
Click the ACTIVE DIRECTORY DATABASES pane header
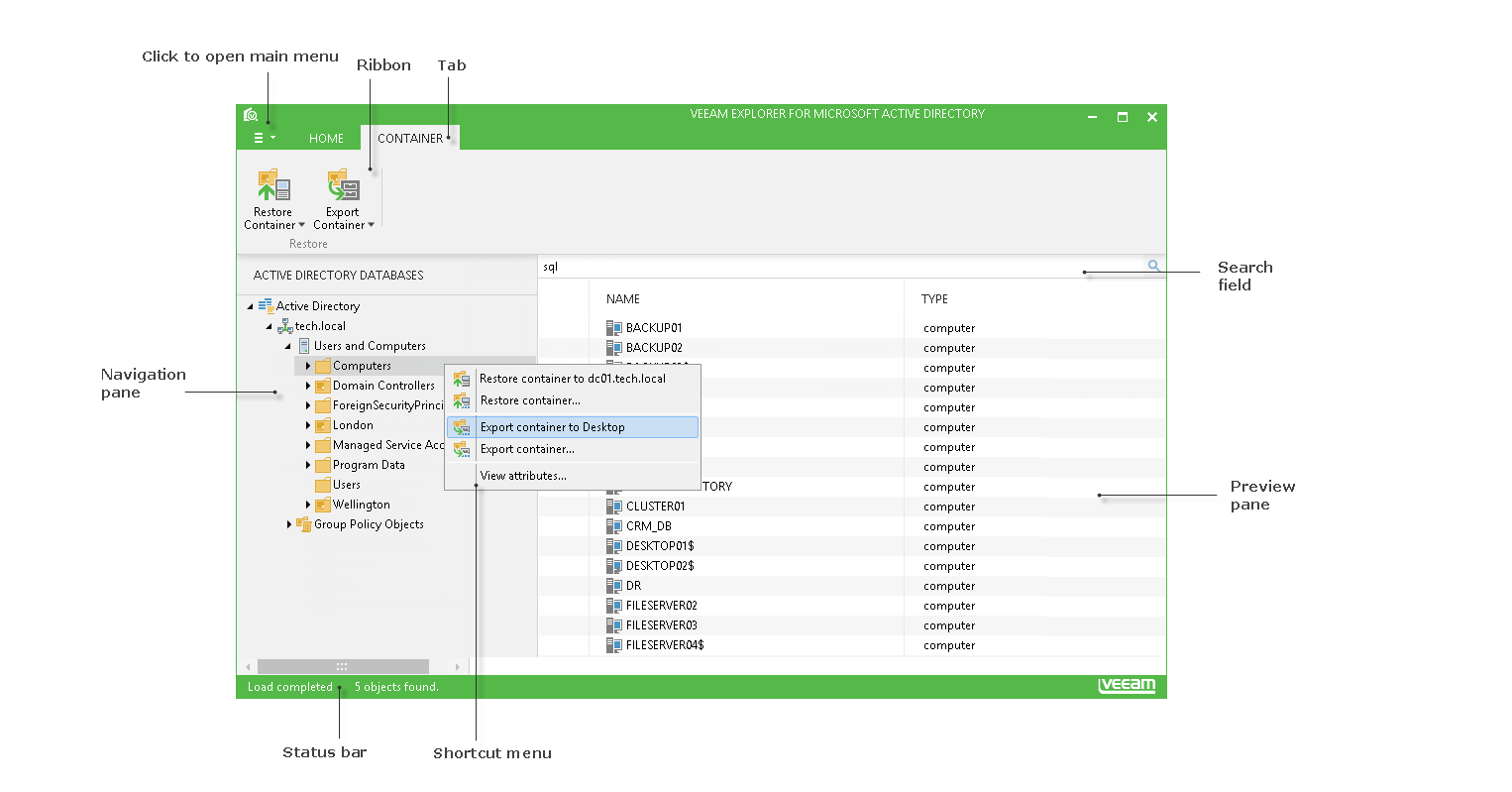pyautogui.click(x=339, y=276)
